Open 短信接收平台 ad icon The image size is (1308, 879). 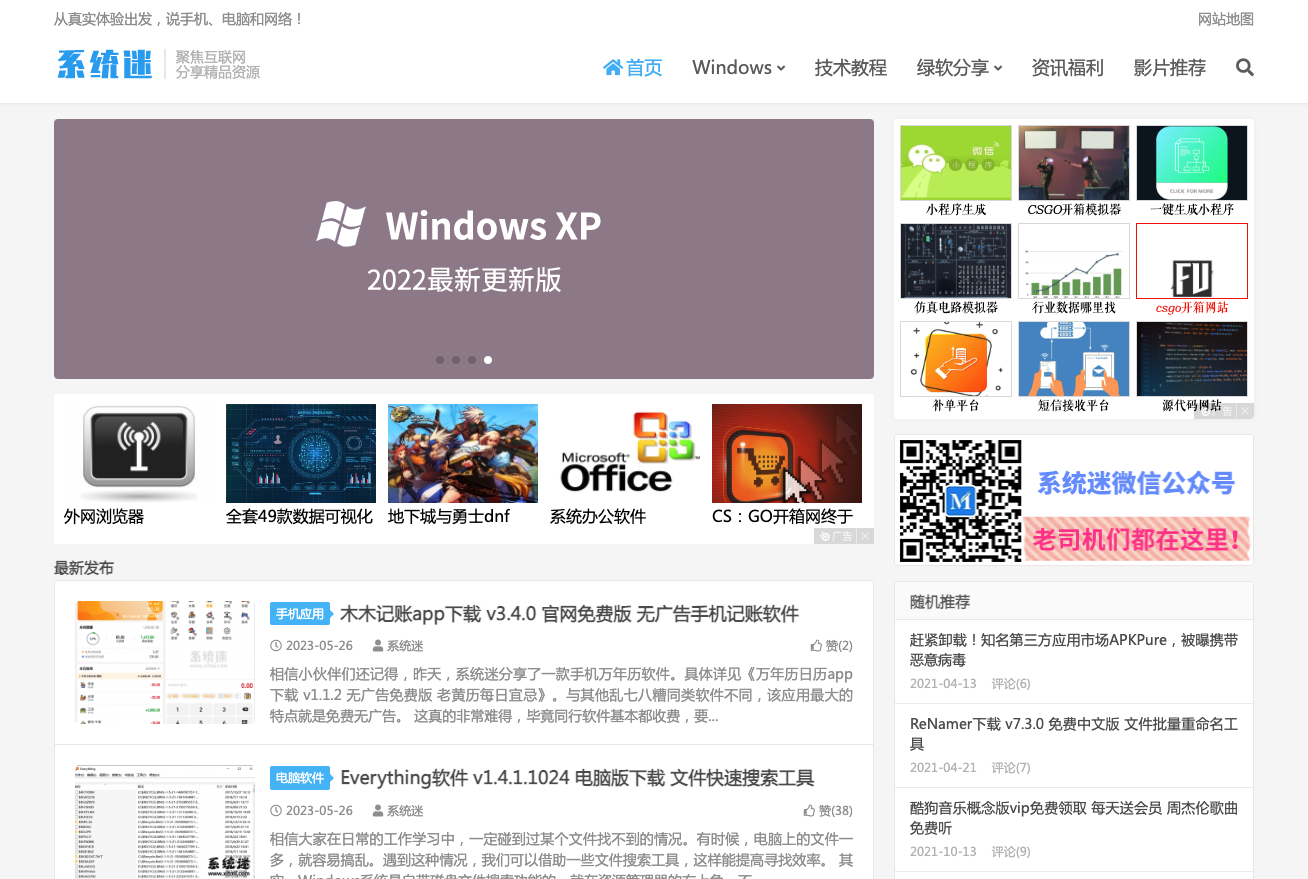[x=1074, y=359]
